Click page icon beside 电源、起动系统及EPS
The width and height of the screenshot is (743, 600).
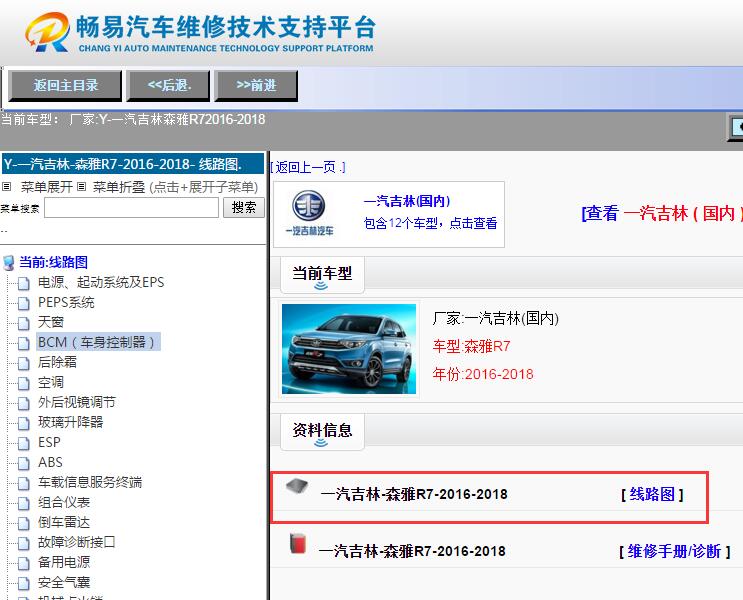click(x=24, y=283)
